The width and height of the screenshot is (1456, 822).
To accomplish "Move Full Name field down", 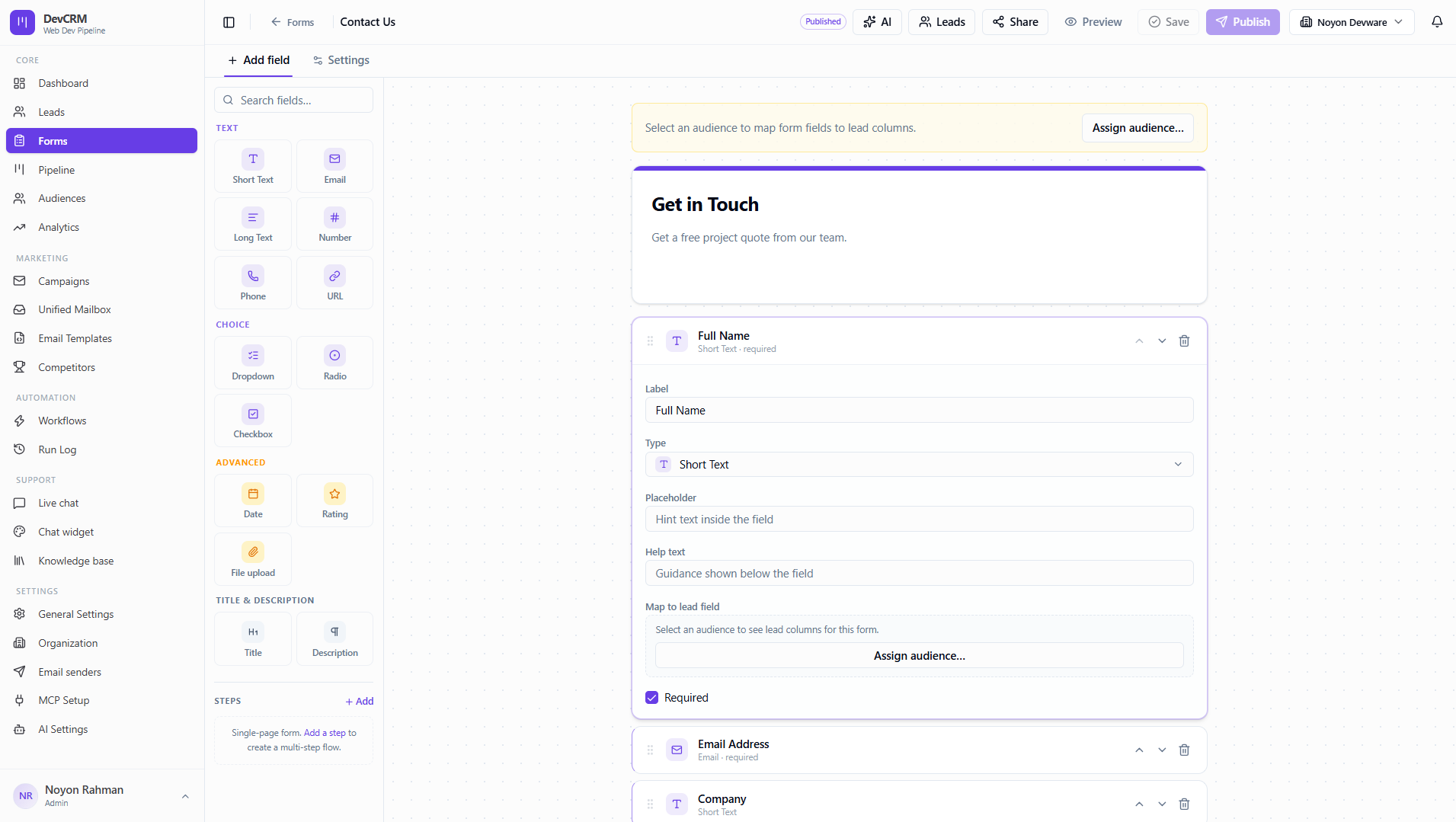I will pyautogui.click(x=1162, y=341).
